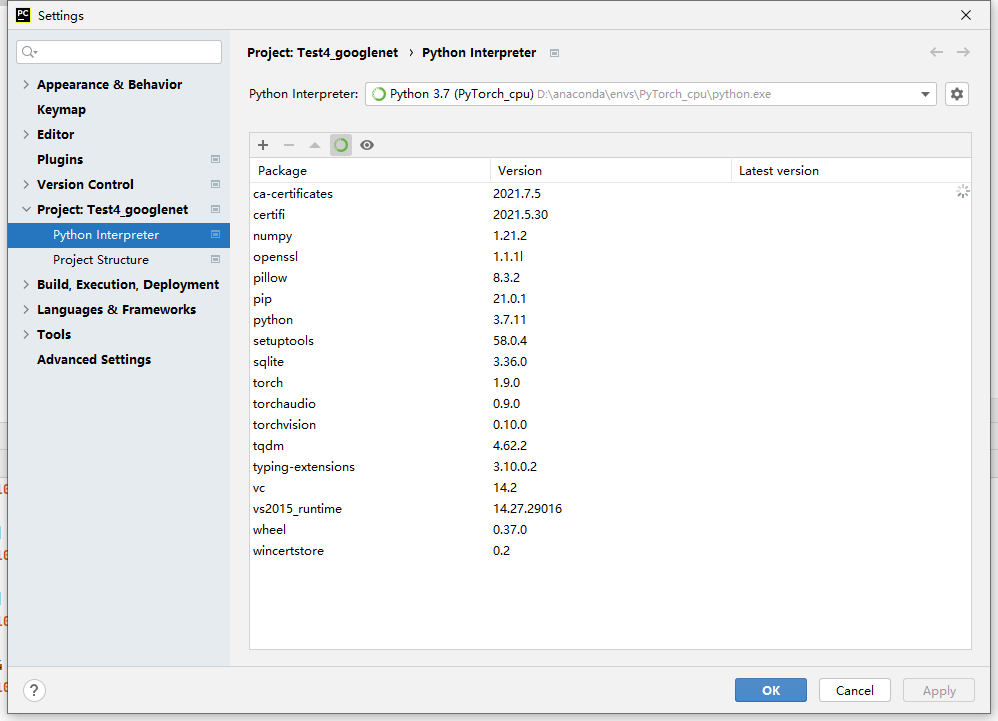This screenshot has height=721, width=998.
Task: Click into the settings search field
Action: point(119,52)
